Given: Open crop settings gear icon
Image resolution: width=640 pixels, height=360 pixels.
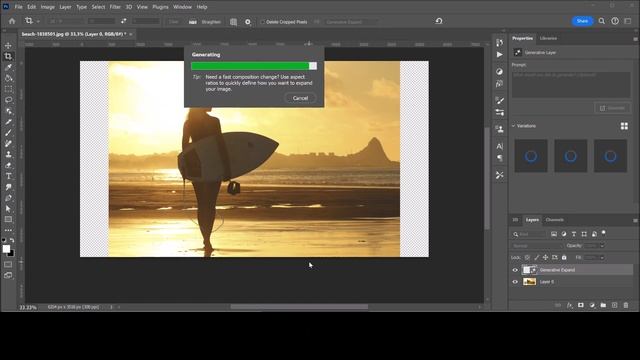Looking at the screenshot, I should coord(248,22).
